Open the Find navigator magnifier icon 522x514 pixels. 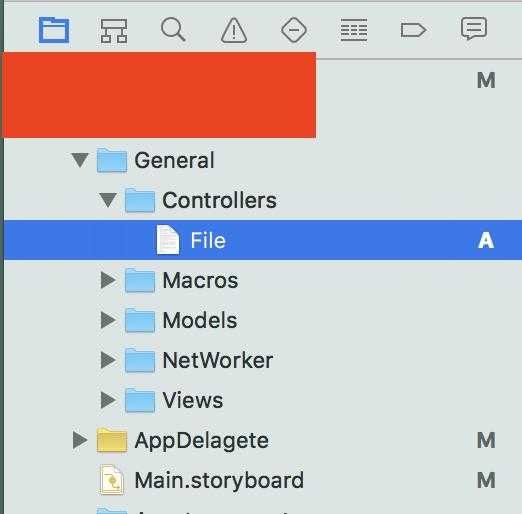pyautogui.click(x=173, y=30)
